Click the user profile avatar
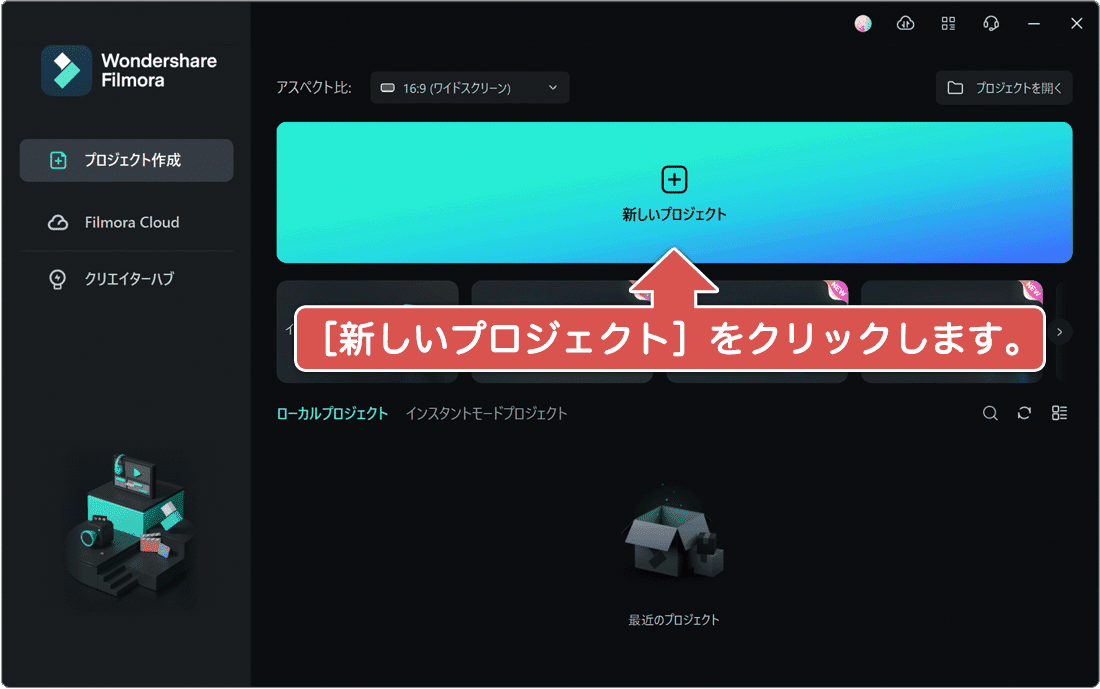The image size is (1100, 689). click(x=862, y=23)
